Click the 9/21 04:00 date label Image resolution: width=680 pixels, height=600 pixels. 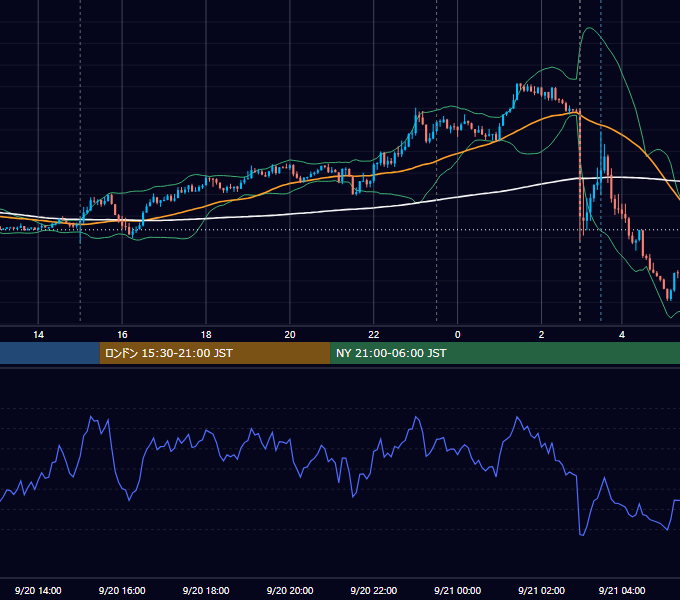click(622, 590)
